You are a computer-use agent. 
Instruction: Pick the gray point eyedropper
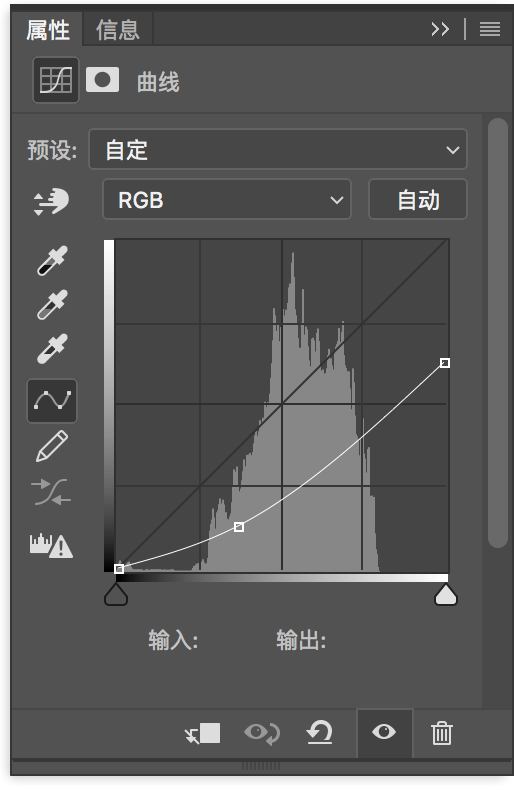point(52,304)
